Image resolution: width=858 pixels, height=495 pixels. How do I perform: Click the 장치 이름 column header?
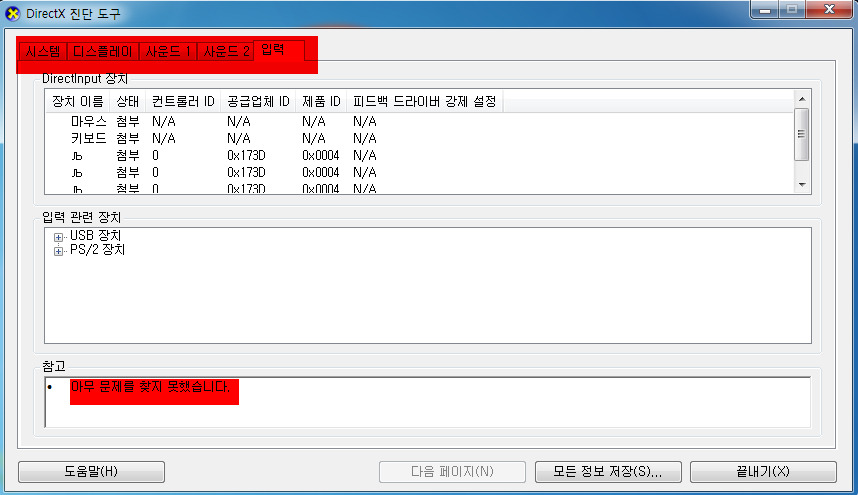(78, 101)
